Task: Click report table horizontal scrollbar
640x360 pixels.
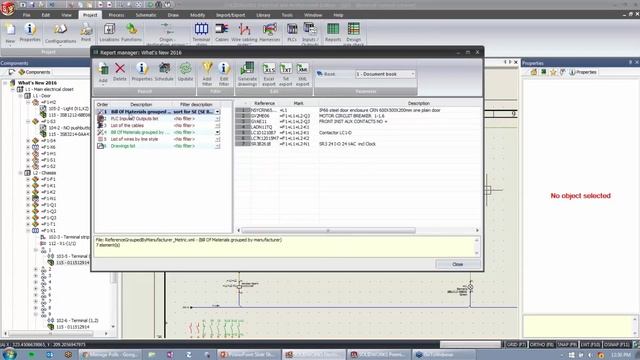Action: [329, 231]
